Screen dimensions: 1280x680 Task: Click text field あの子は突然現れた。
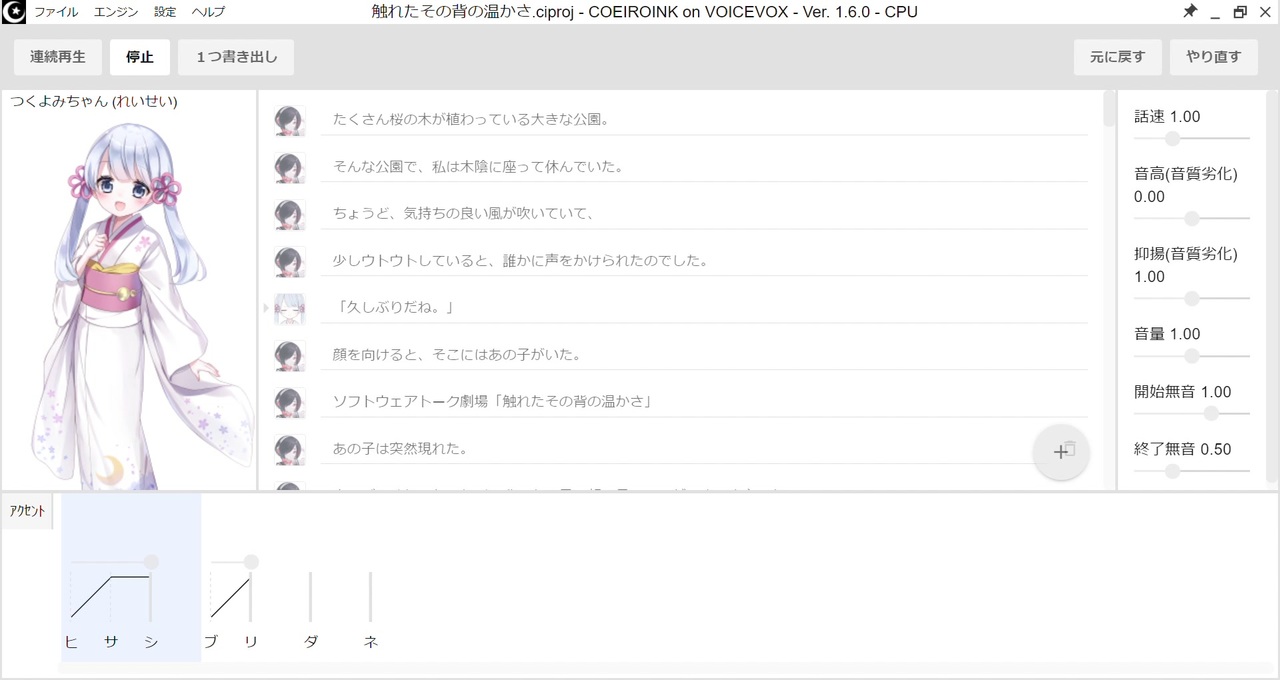[704, 449]
